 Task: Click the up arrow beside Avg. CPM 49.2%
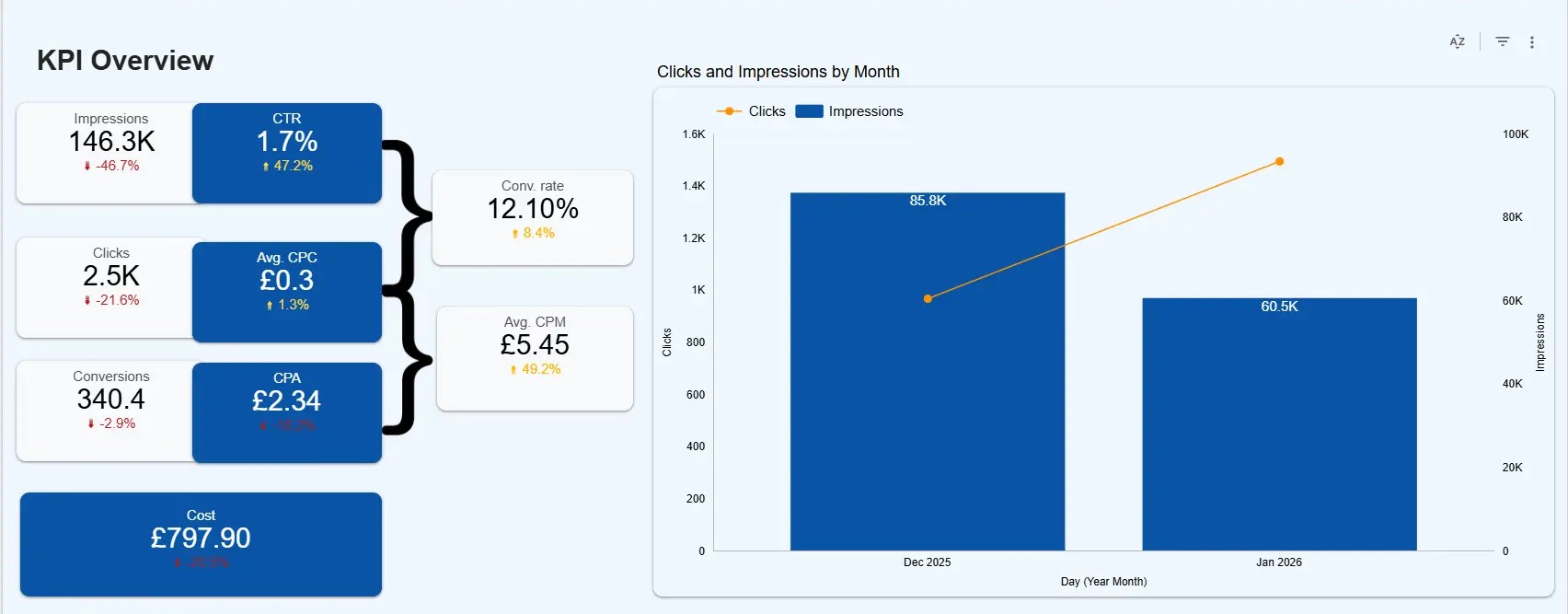coord(513,370)
